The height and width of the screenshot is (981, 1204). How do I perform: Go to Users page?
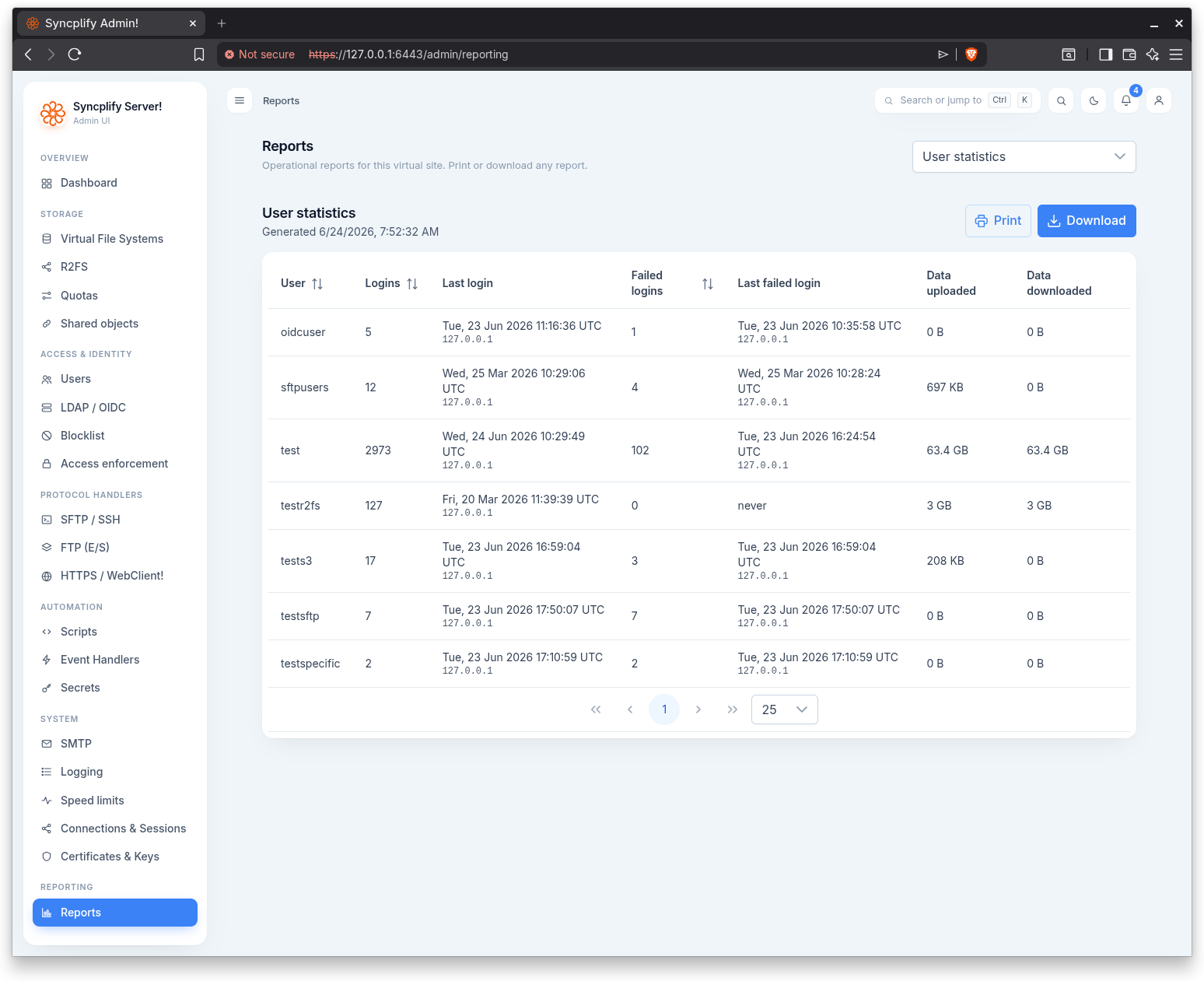pyautogui.click(x=115, y=379)
